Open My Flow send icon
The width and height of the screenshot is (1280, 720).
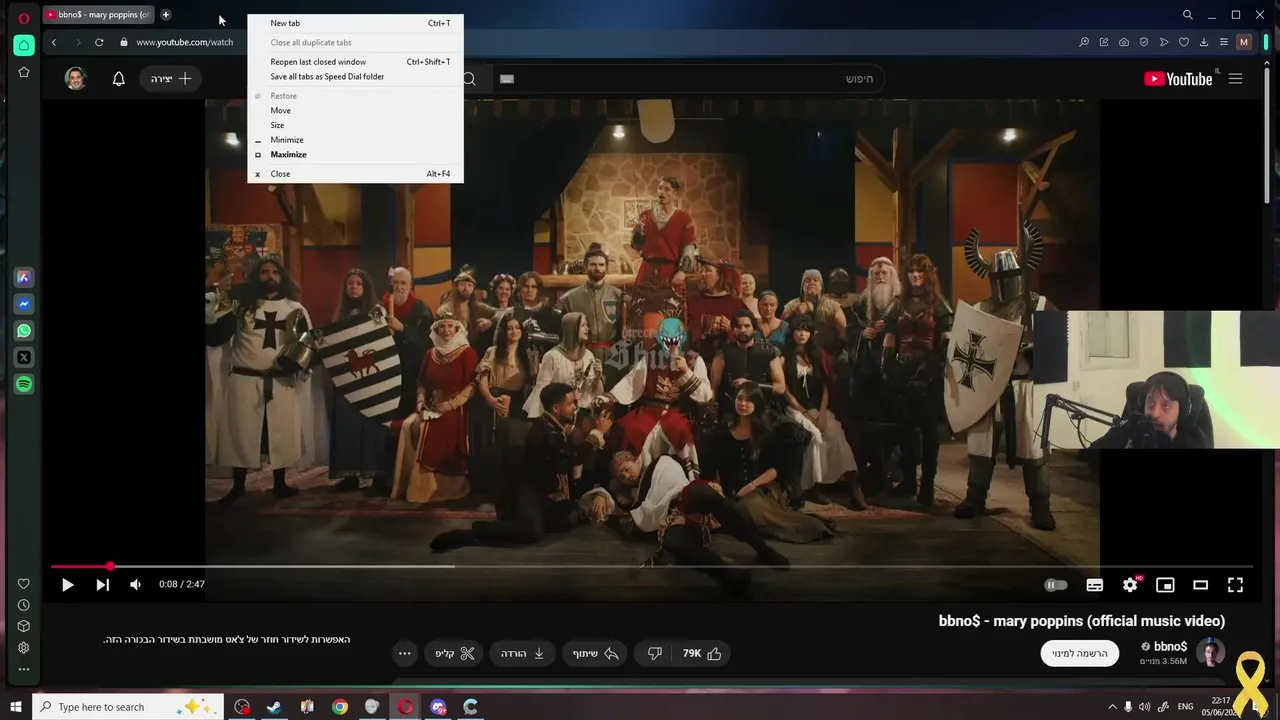tap(1164, 42)
